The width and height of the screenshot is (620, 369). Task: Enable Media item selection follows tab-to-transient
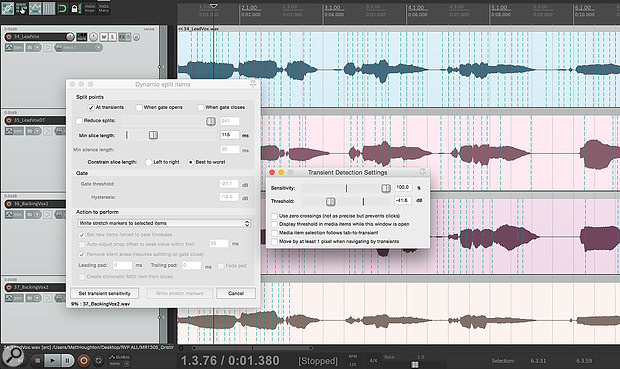(274, 233)
